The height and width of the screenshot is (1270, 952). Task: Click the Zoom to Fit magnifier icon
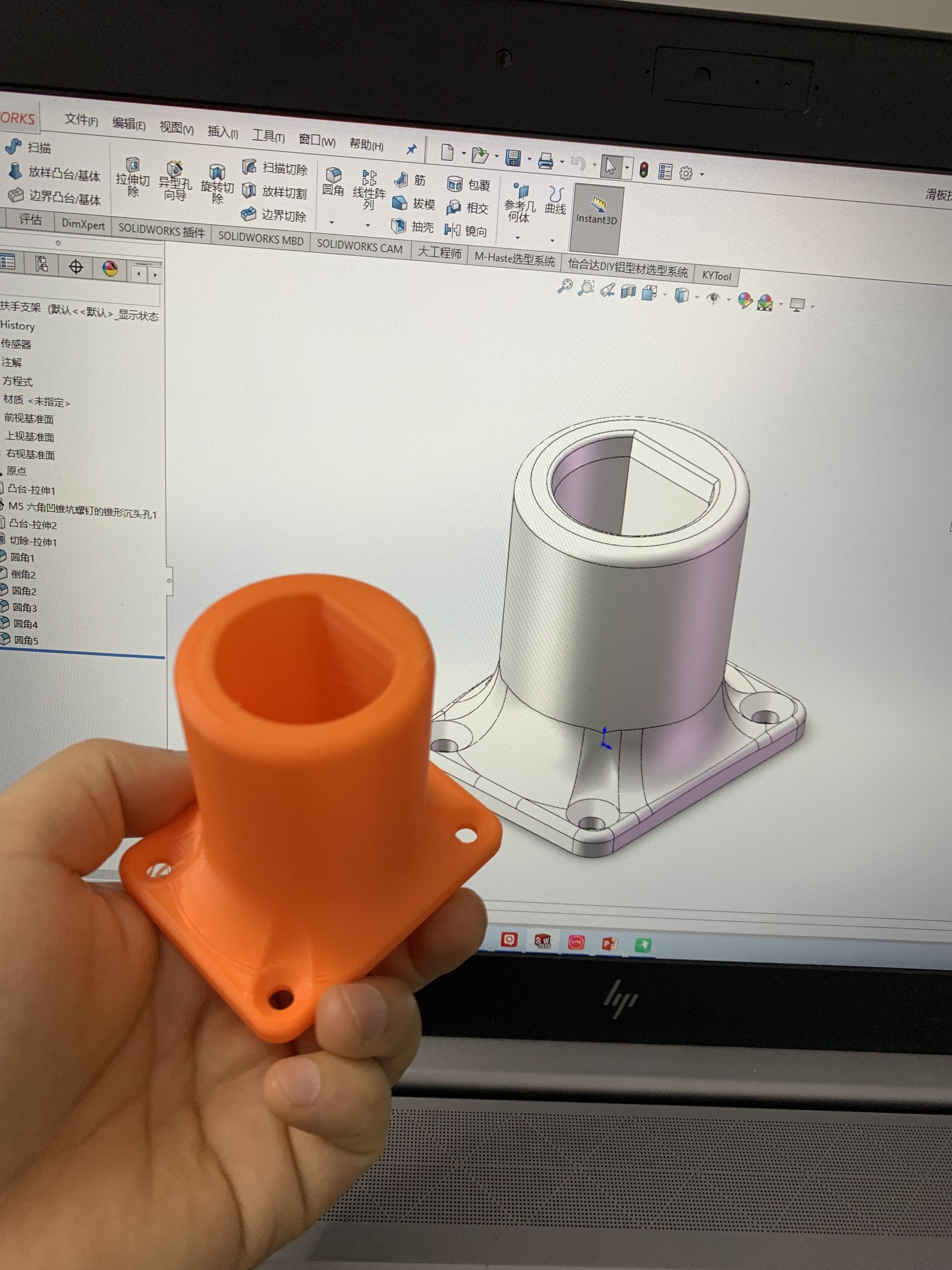(x=565, y=285)
